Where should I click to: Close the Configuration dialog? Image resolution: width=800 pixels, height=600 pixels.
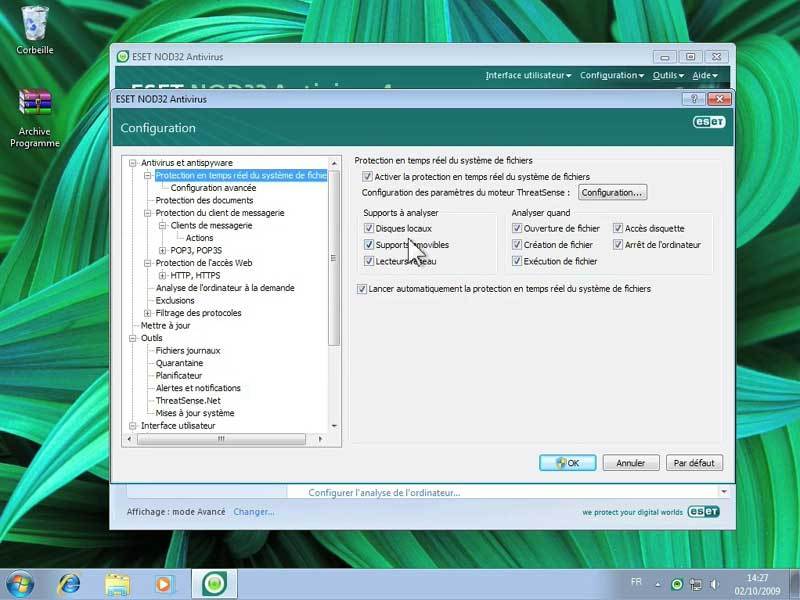[719, 99]
